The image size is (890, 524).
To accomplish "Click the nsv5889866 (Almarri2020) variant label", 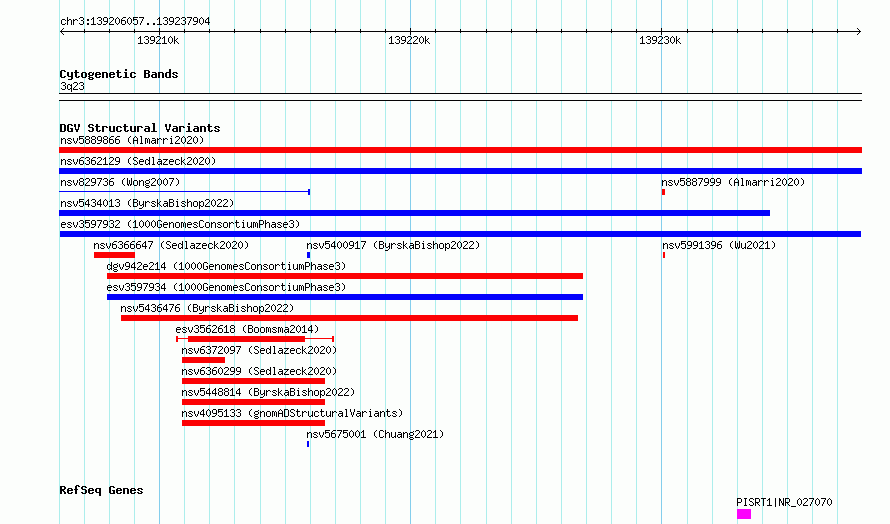I will pyautogui.click(x=132, y=140).
